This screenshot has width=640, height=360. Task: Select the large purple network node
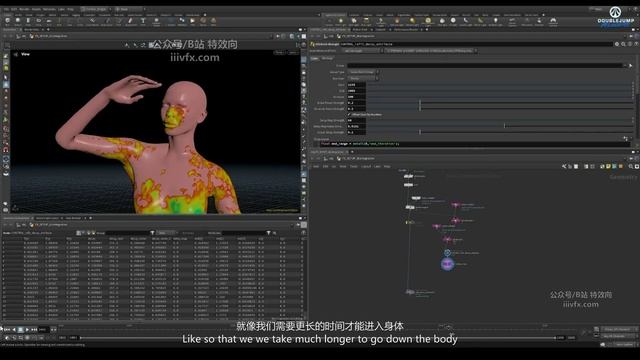[x=447, y=264]
